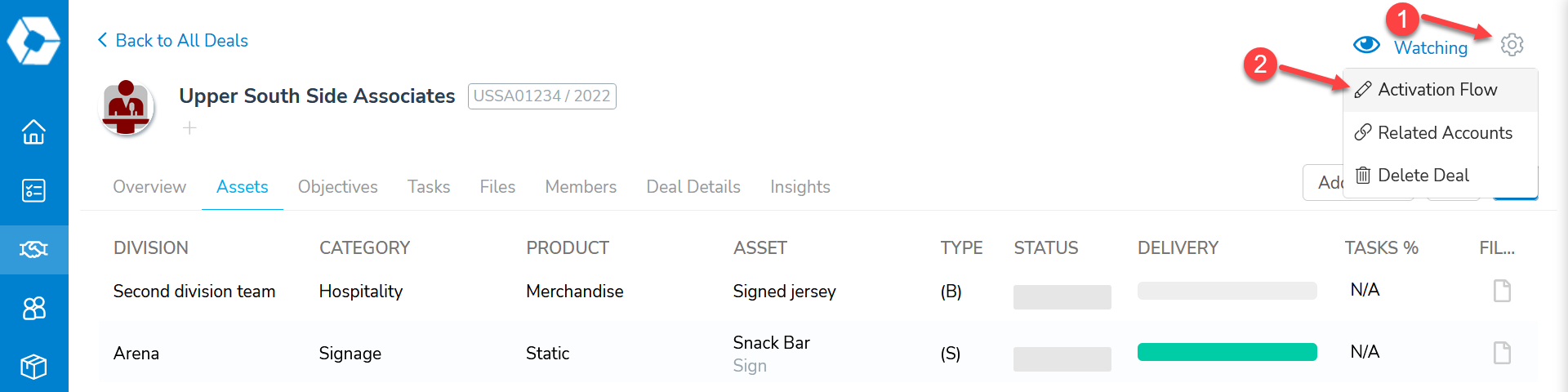Open the Deals handshake sidebar icon
Screen dimensions: 1568x392
33,249
